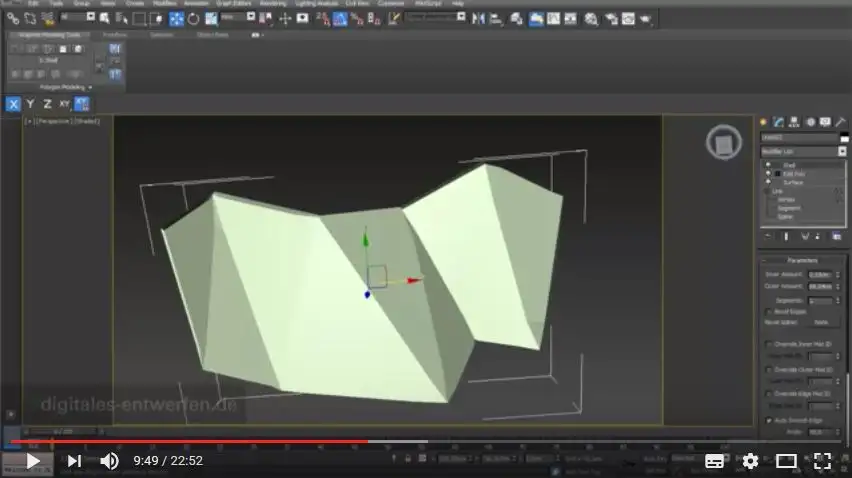The height and width of the screenshot is (478, 852).
Task: Open Curve Editor from toolbar
Action: [x=553, y=19]
